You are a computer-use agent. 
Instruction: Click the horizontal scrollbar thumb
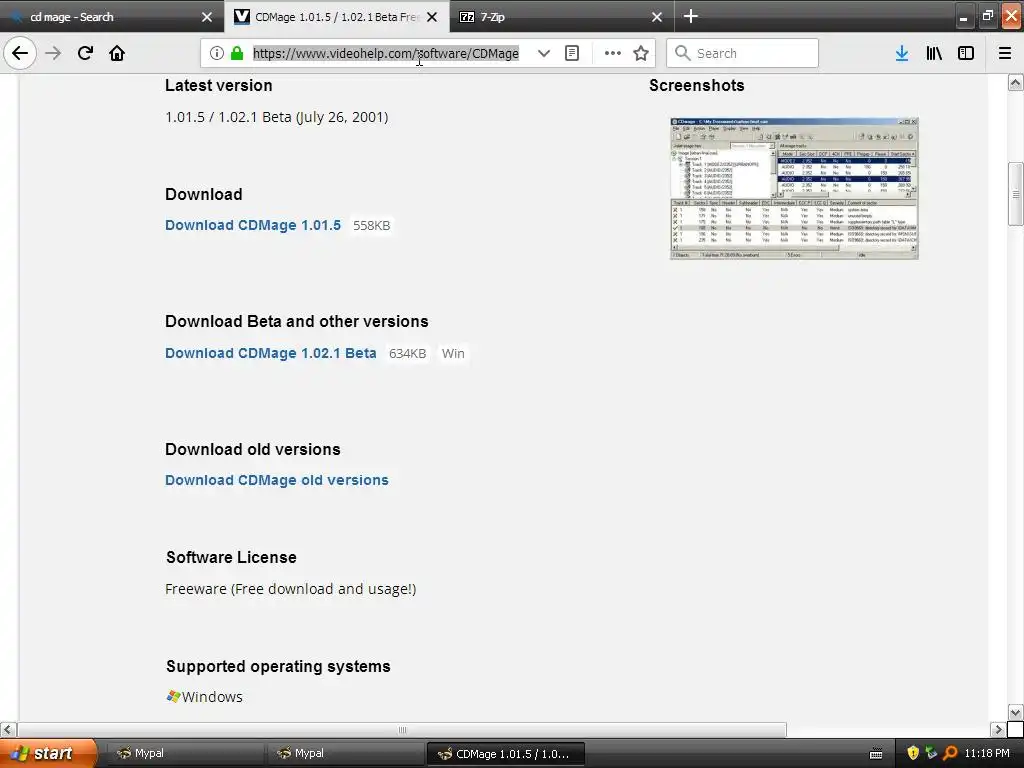(402, 729)
